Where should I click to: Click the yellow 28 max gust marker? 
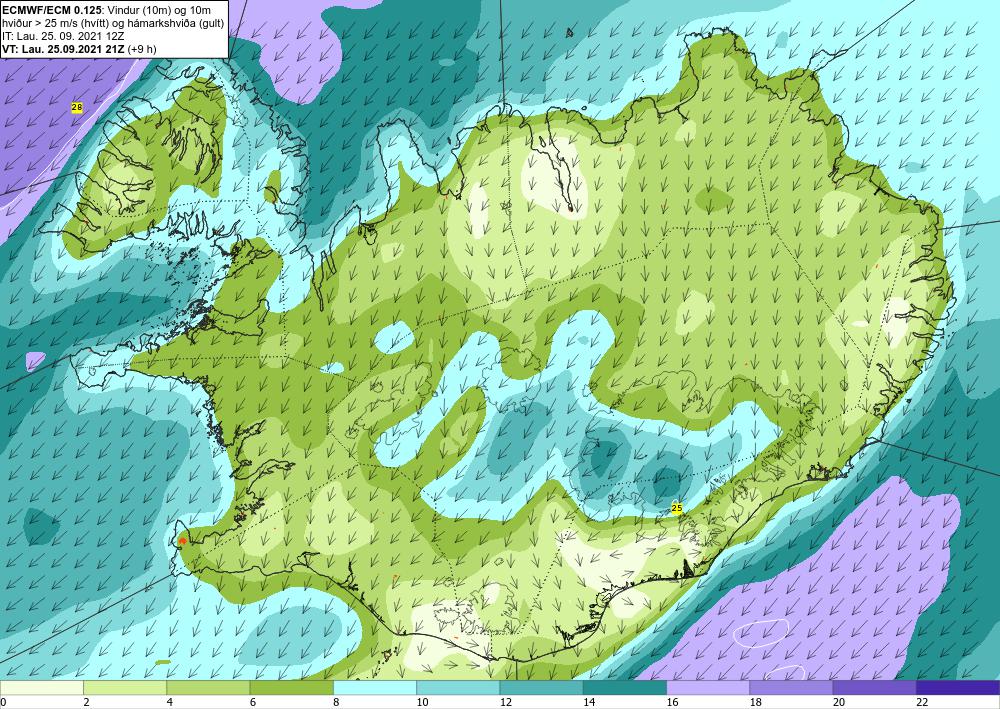[x=77, y=108]
